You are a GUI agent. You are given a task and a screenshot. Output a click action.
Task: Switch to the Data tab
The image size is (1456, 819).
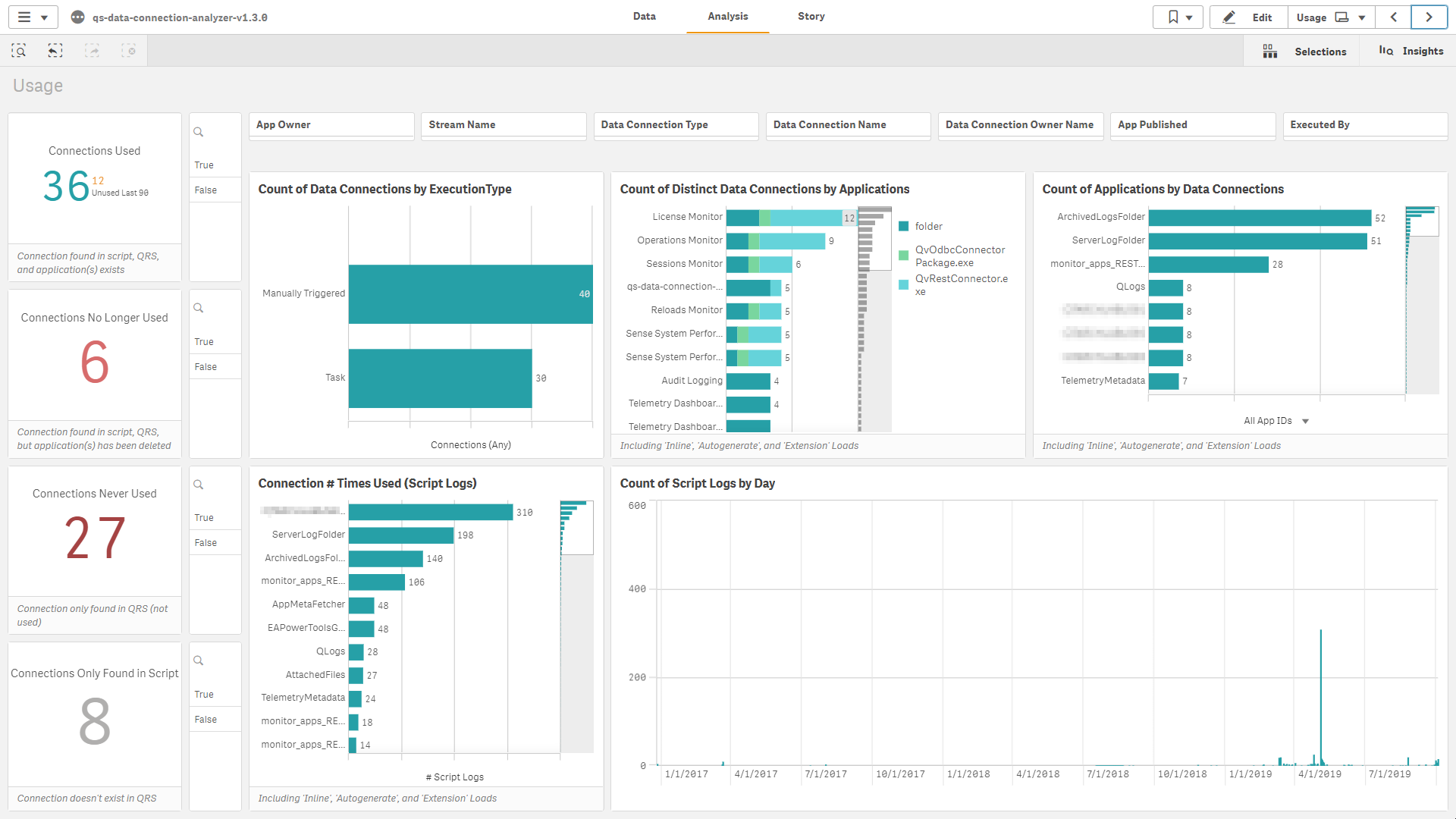coord(644,16)
